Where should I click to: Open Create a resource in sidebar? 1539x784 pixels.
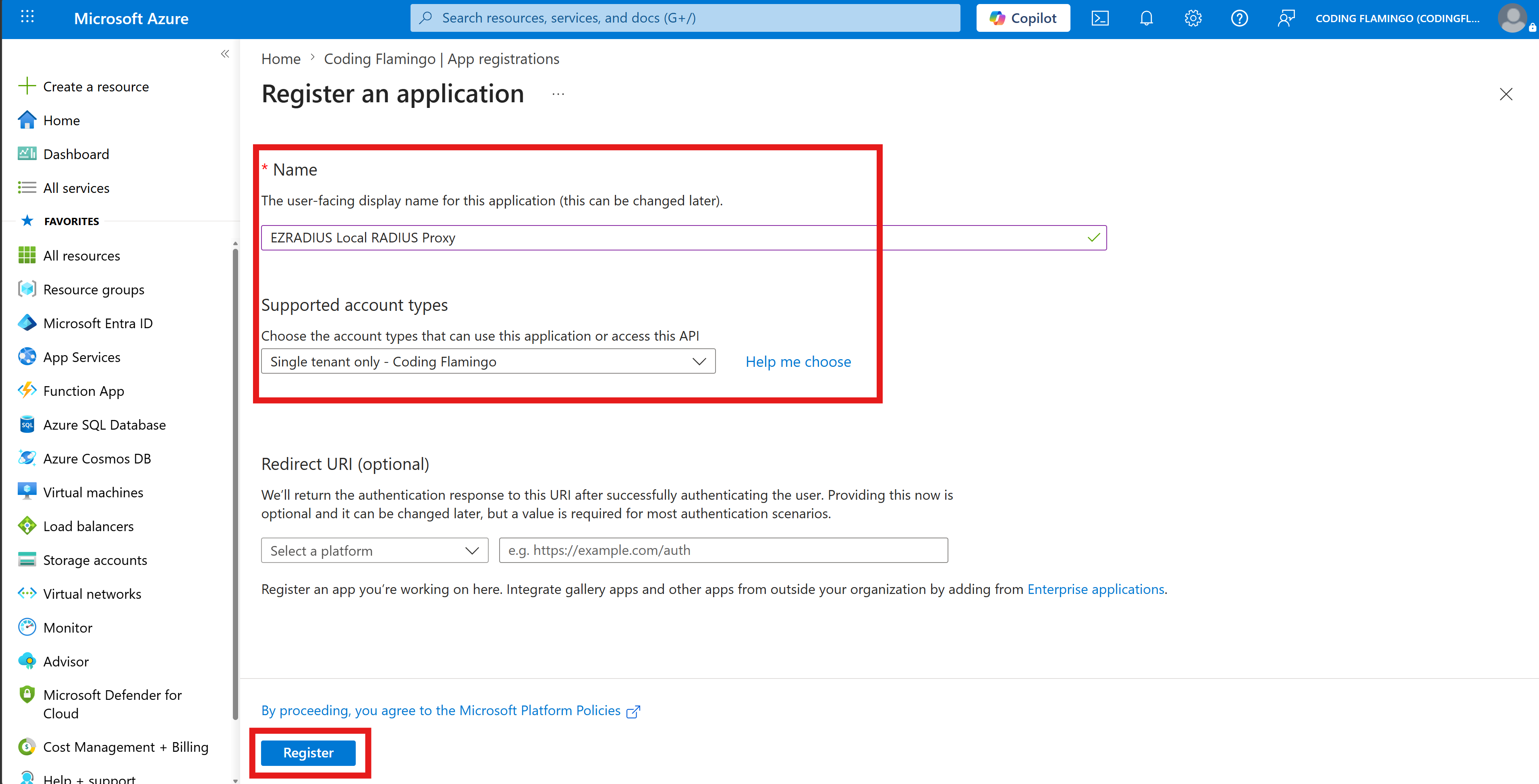coord(95,87)
